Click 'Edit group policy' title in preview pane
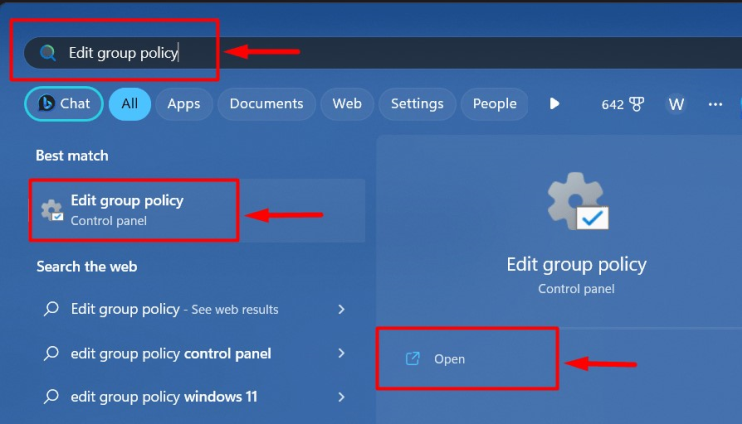The height and width of the screenshot is (424, 742). tap(576, 265)
